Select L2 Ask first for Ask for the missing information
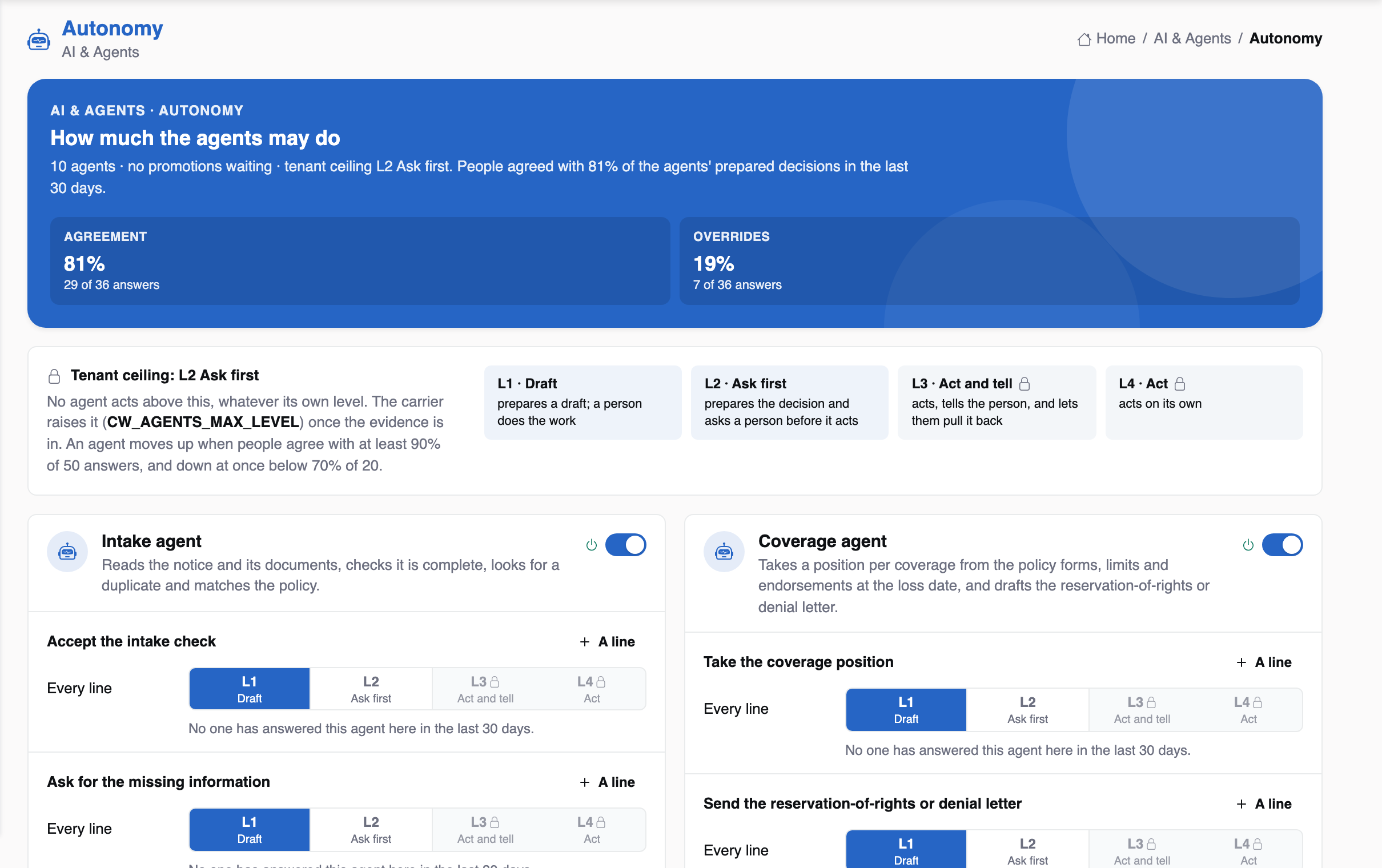 point(371,830)
